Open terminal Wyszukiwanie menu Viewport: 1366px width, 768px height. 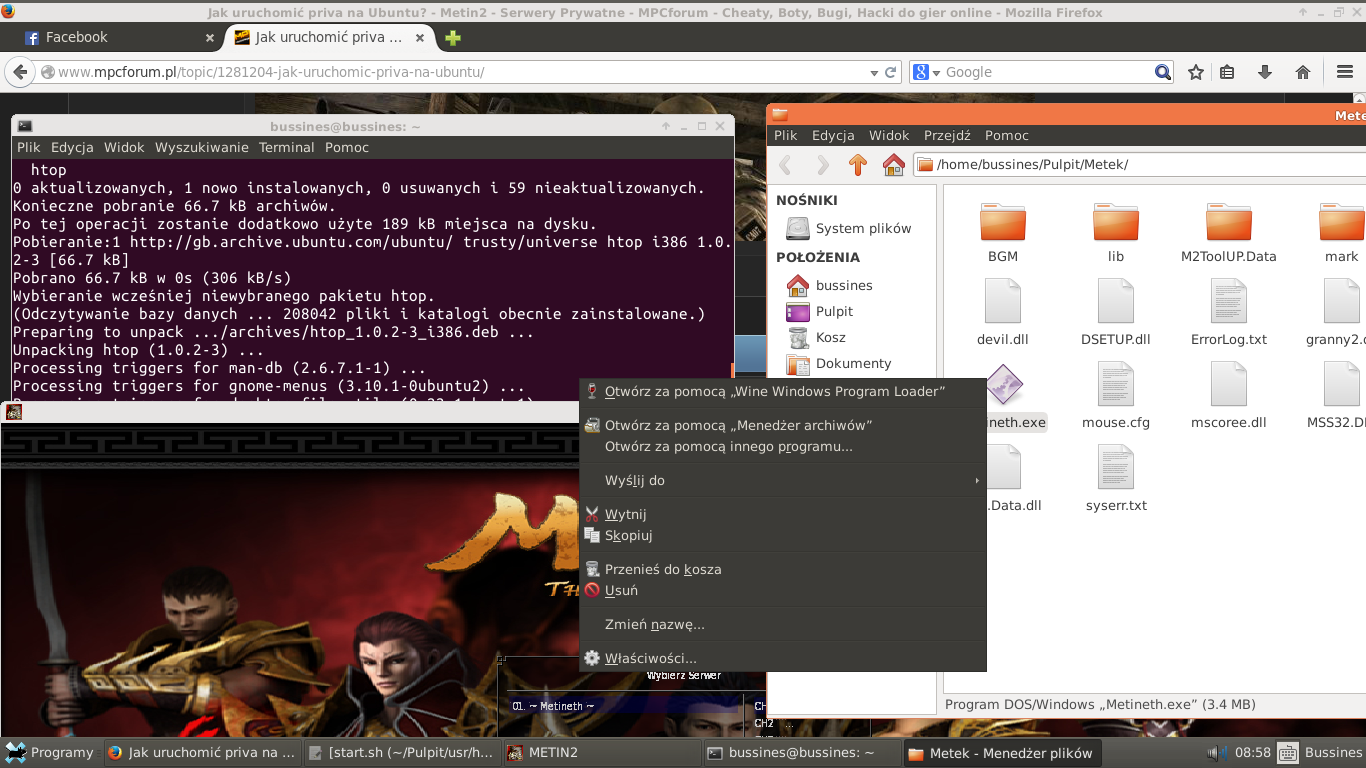coord(201,147)
